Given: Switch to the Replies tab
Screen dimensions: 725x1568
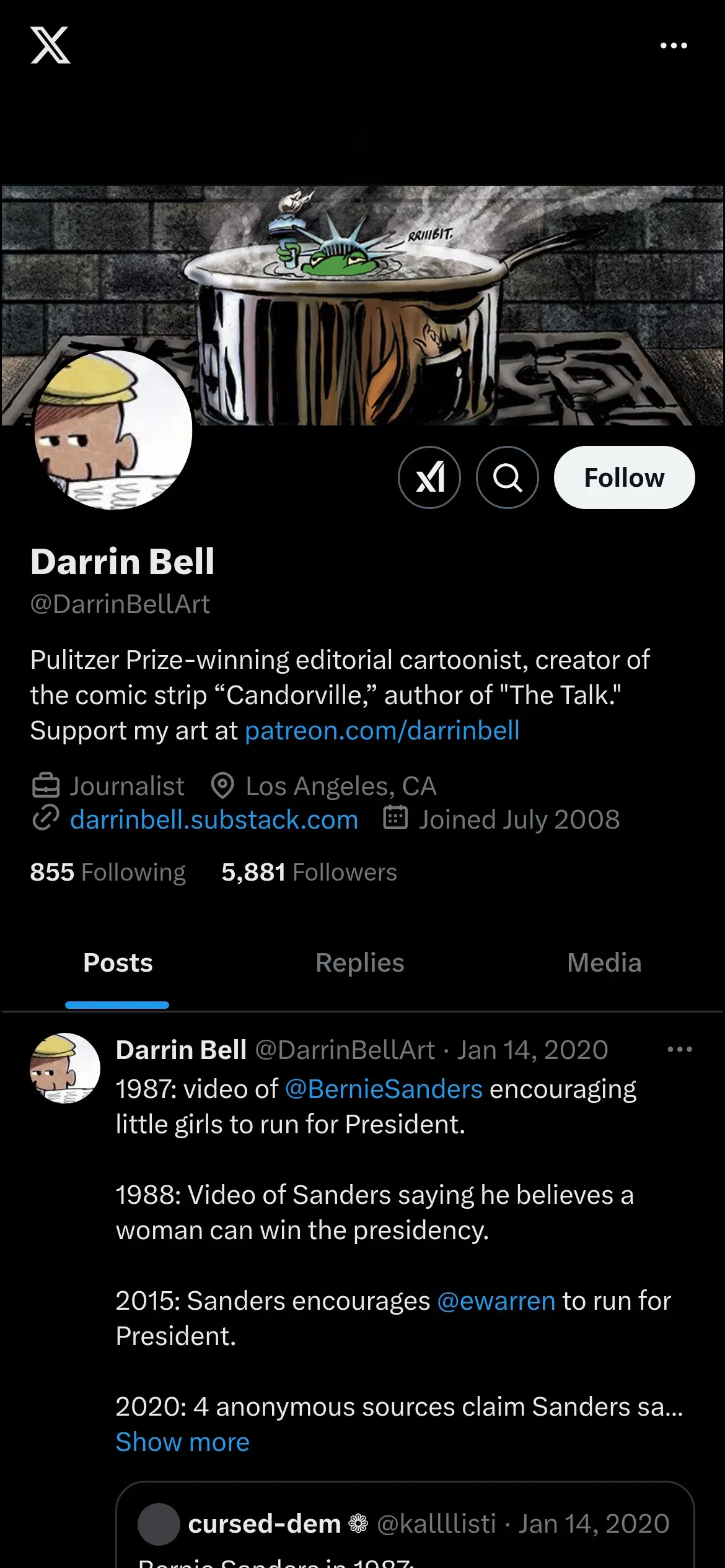Looking at the screenshot, I should pyautogui.click(x=360, y=963).
